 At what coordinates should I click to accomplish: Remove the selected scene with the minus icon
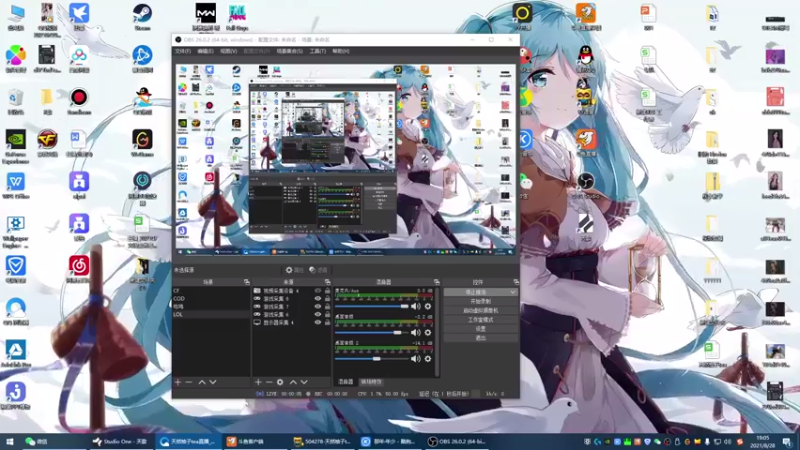pyautogui.click(x=189, y=382)
